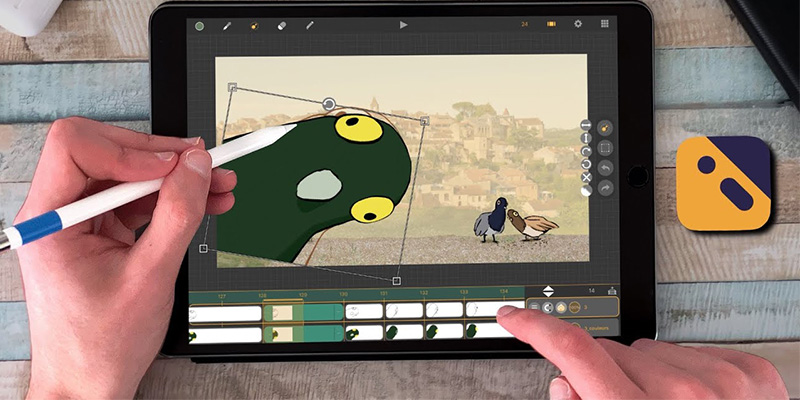This screenshot has width=800, height=400.
Task: Click the top-right selection corner handle
Action: click(x=424, y=121)
